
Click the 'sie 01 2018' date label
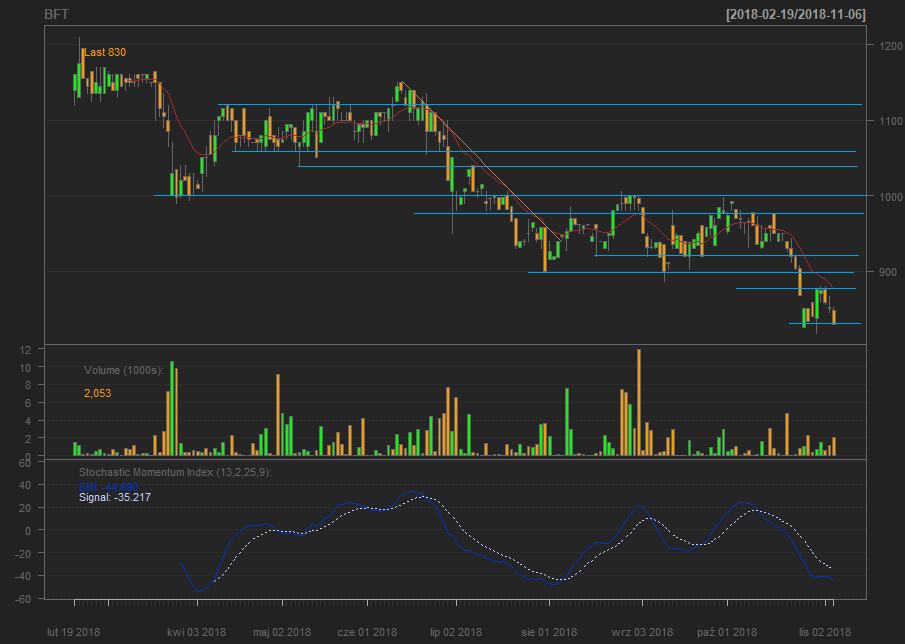click(549, 632)
